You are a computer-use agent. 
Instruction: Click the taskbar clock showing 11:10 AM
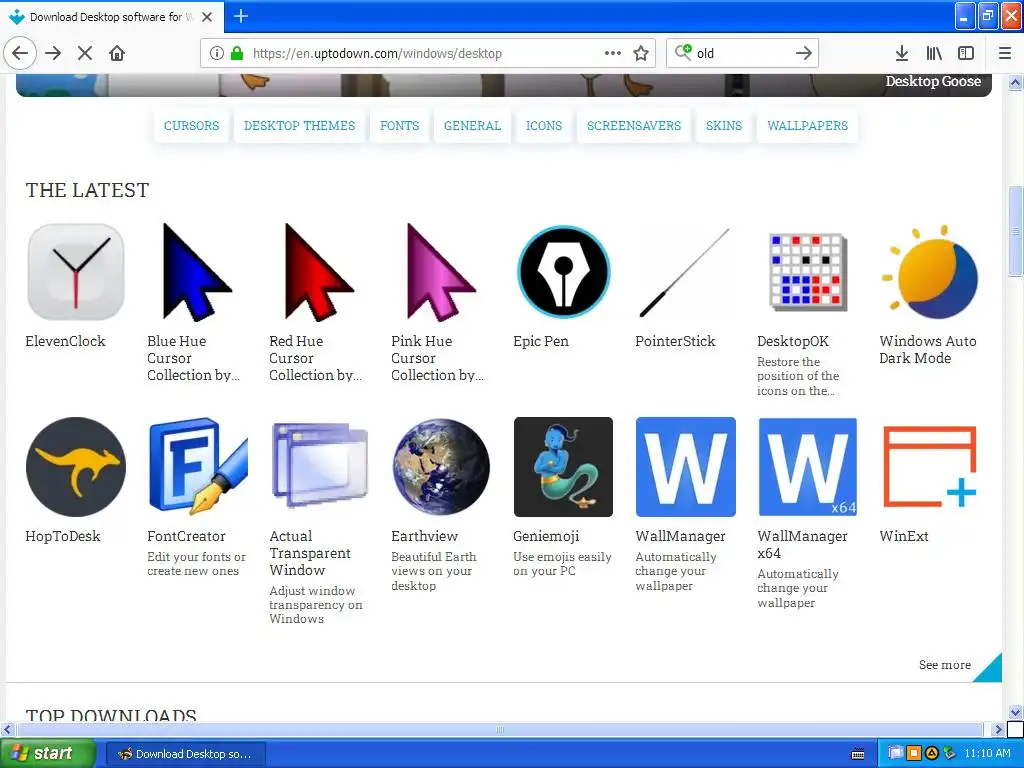(x=987, y=754)
